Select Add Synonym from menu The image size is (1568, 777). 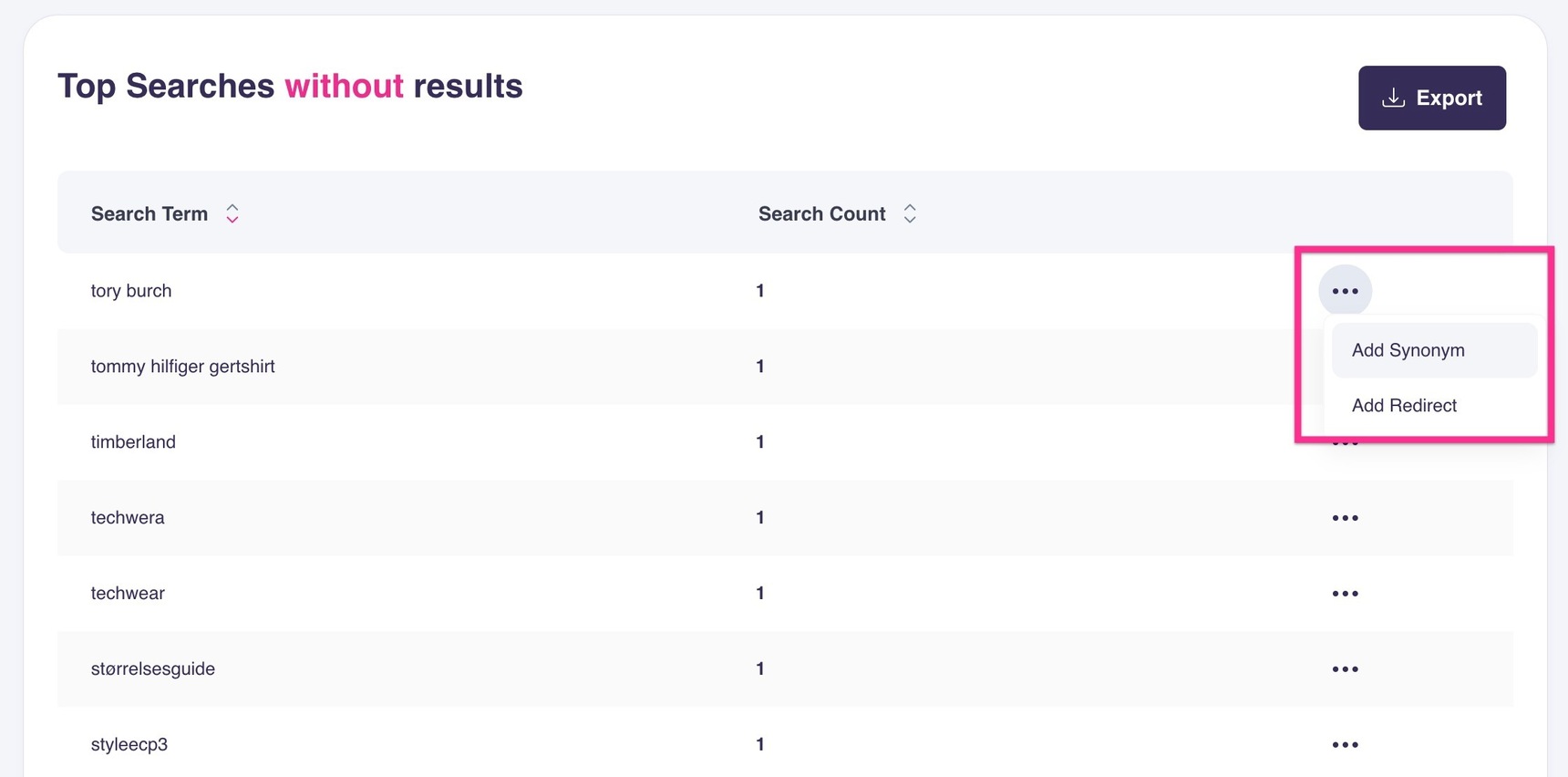1408,350
